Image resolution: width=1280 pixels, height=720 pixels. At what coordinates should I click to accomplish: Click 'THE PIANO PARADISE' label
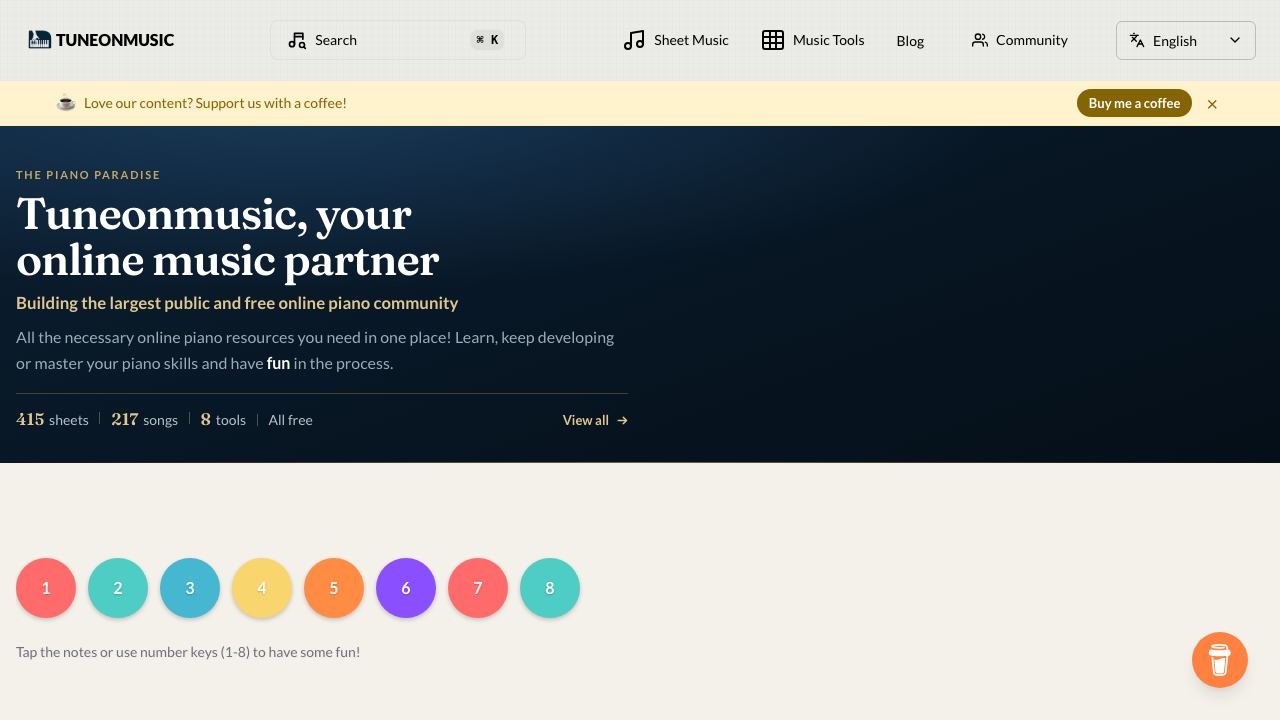point(88,175)
